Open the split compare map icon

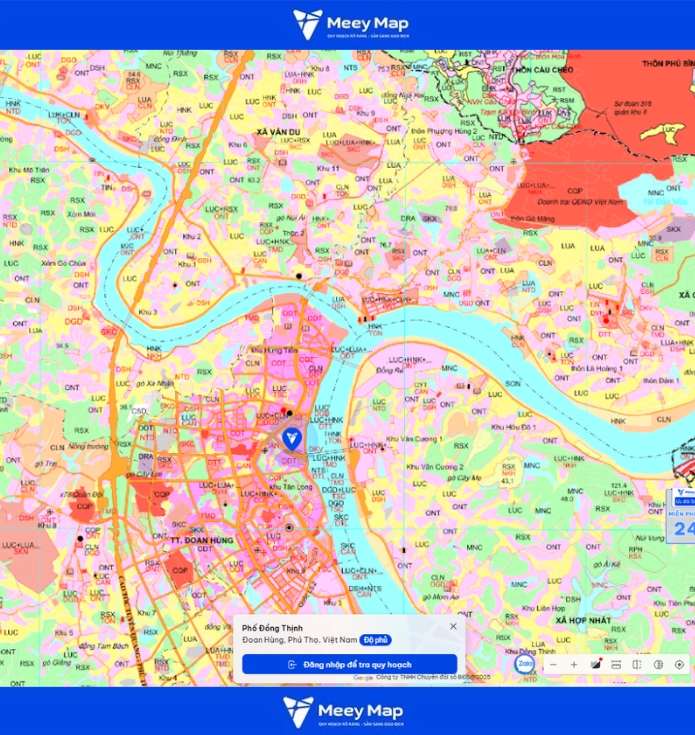pos(637,665)
